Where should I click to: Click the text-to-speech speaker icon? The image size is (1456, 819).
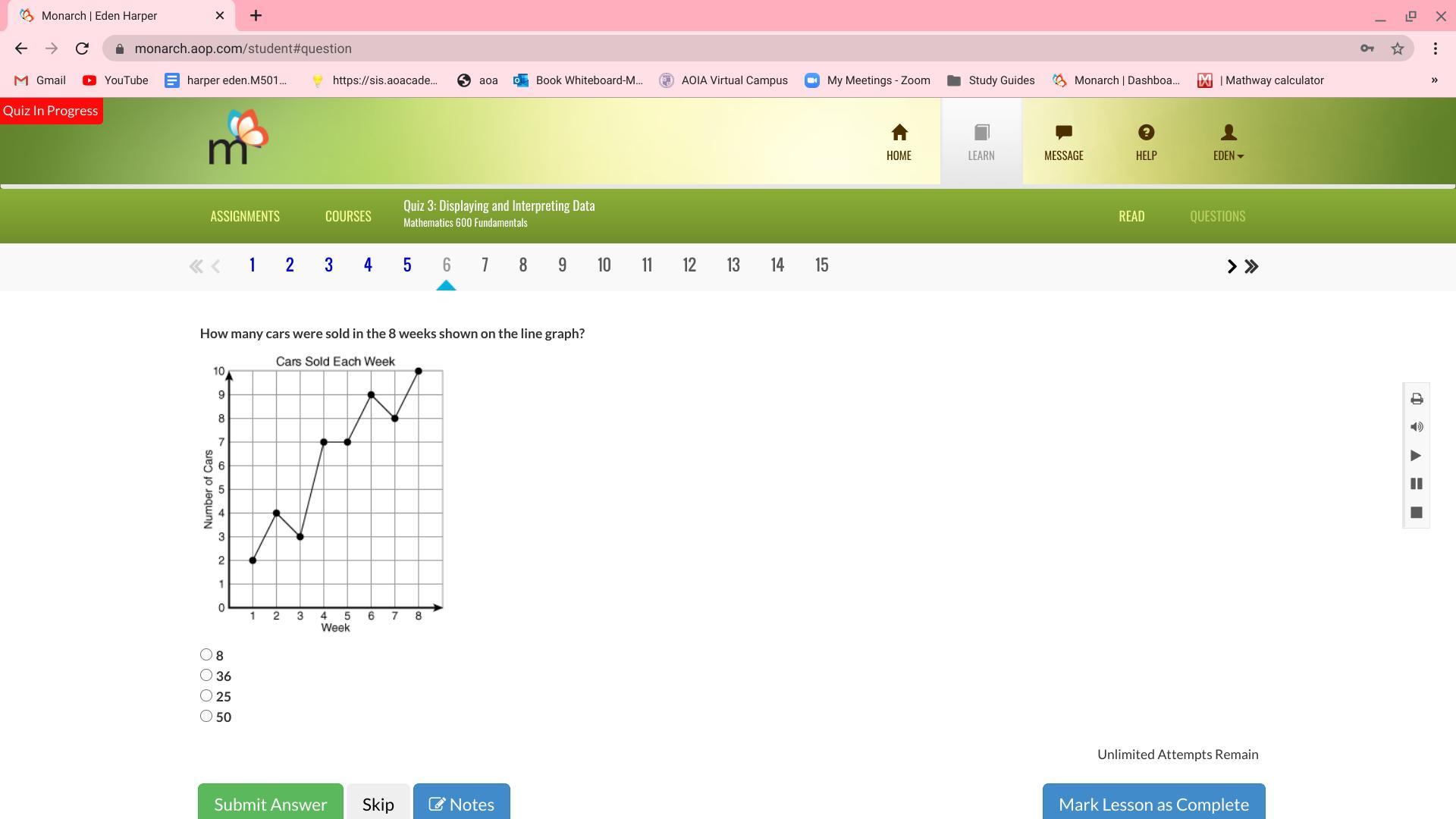[x=1417, y=427]
